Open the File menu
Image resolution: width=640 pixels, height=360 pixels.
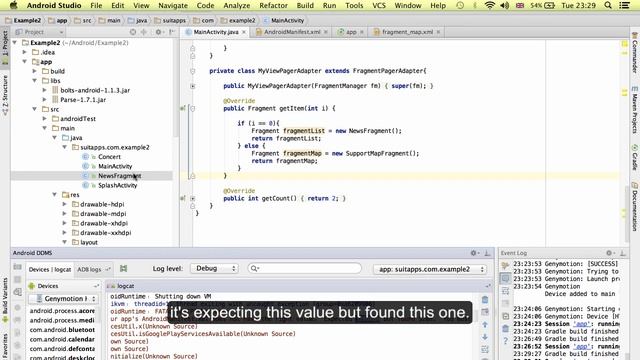click(x=96, y=5)
